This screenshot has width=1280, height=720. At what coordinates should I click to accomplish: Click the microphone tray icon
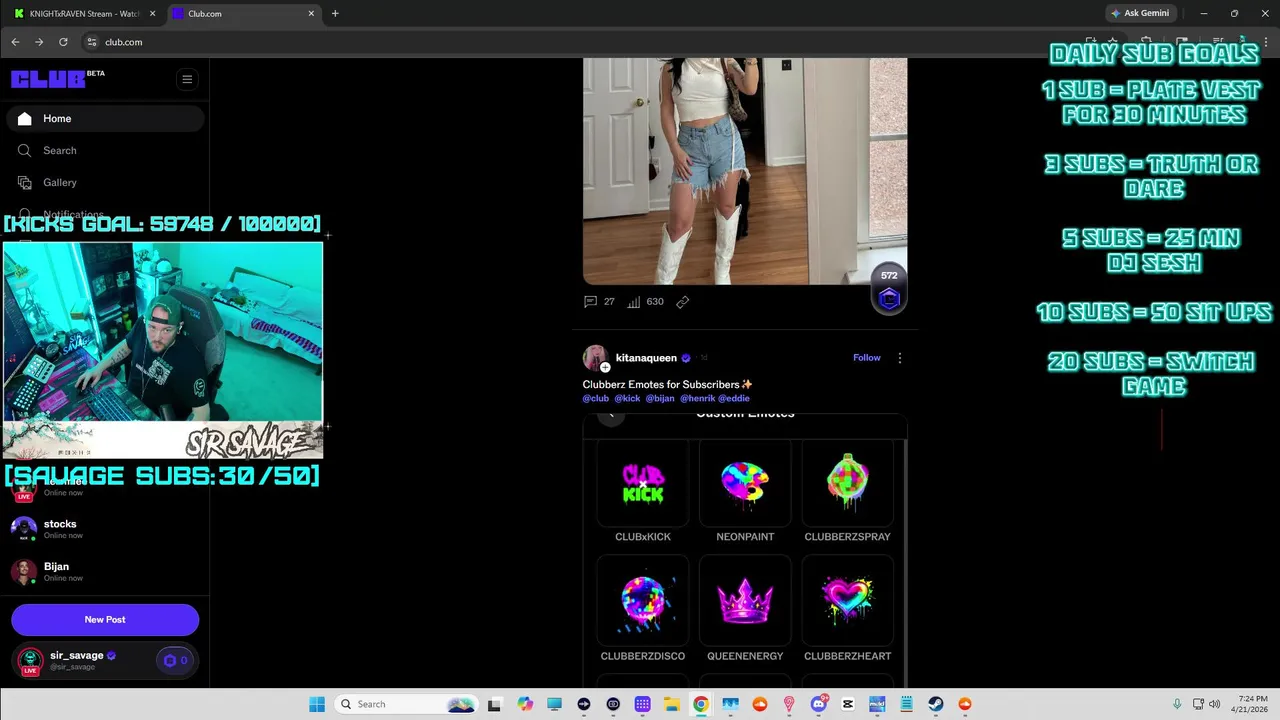(x=1177, y=704)
